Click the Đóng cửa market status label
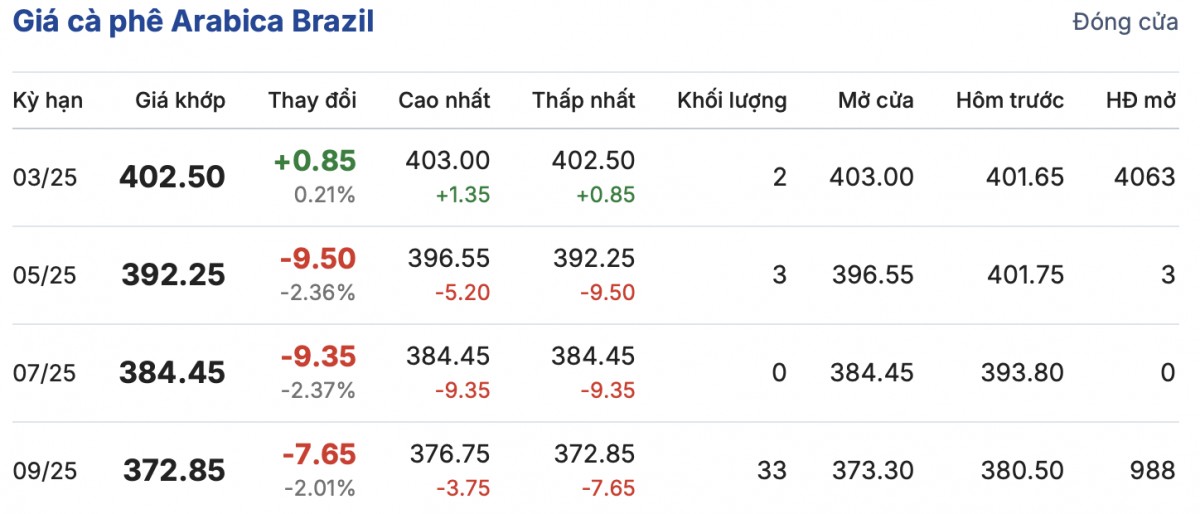 (1125, 23)
